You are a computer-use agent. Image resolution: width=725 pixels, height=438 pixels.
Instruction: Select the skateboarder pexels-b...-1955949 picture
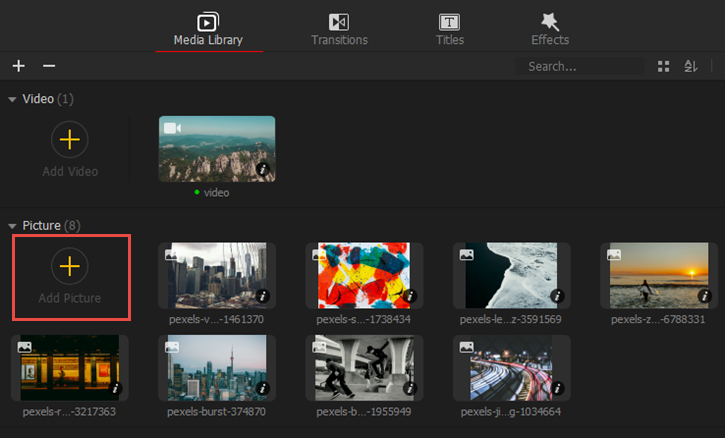click(x=364, y=368)
